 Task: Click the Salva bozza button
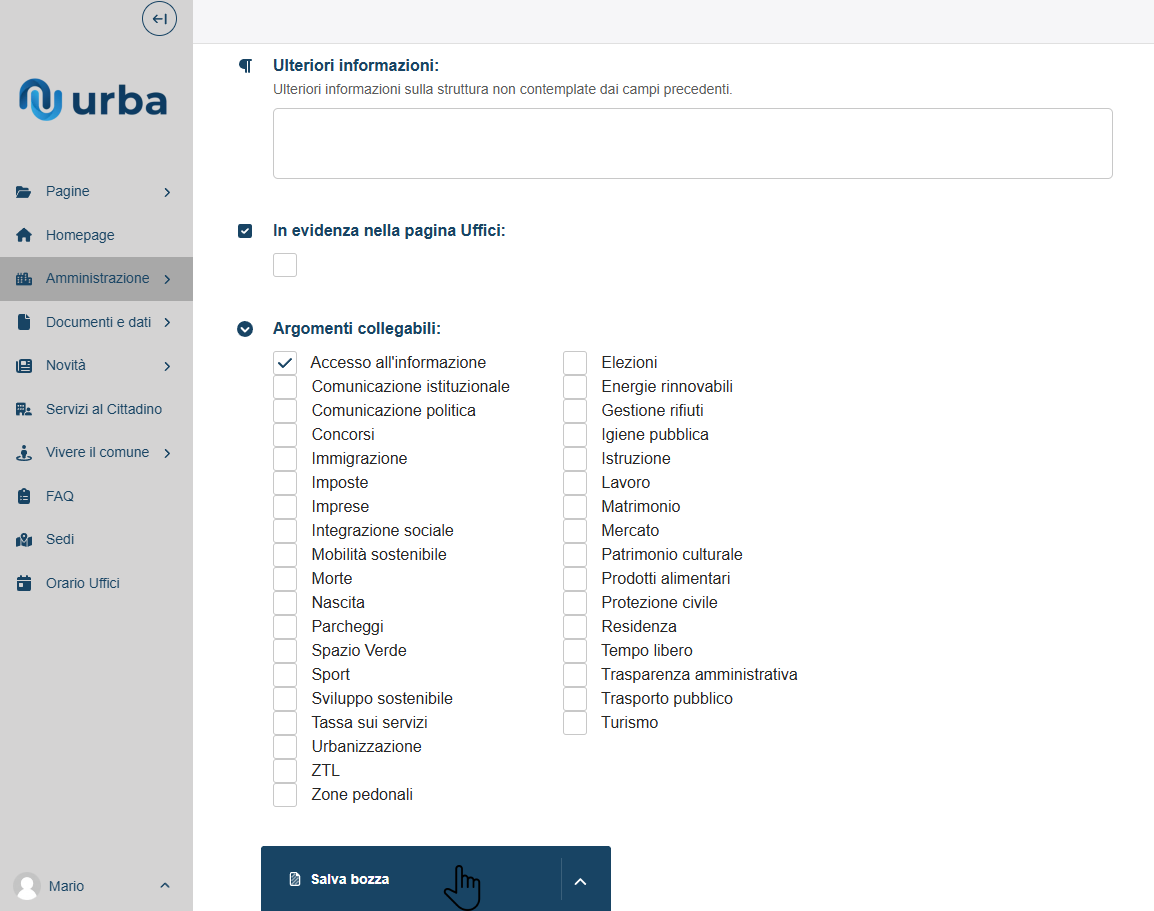[350, 879]
